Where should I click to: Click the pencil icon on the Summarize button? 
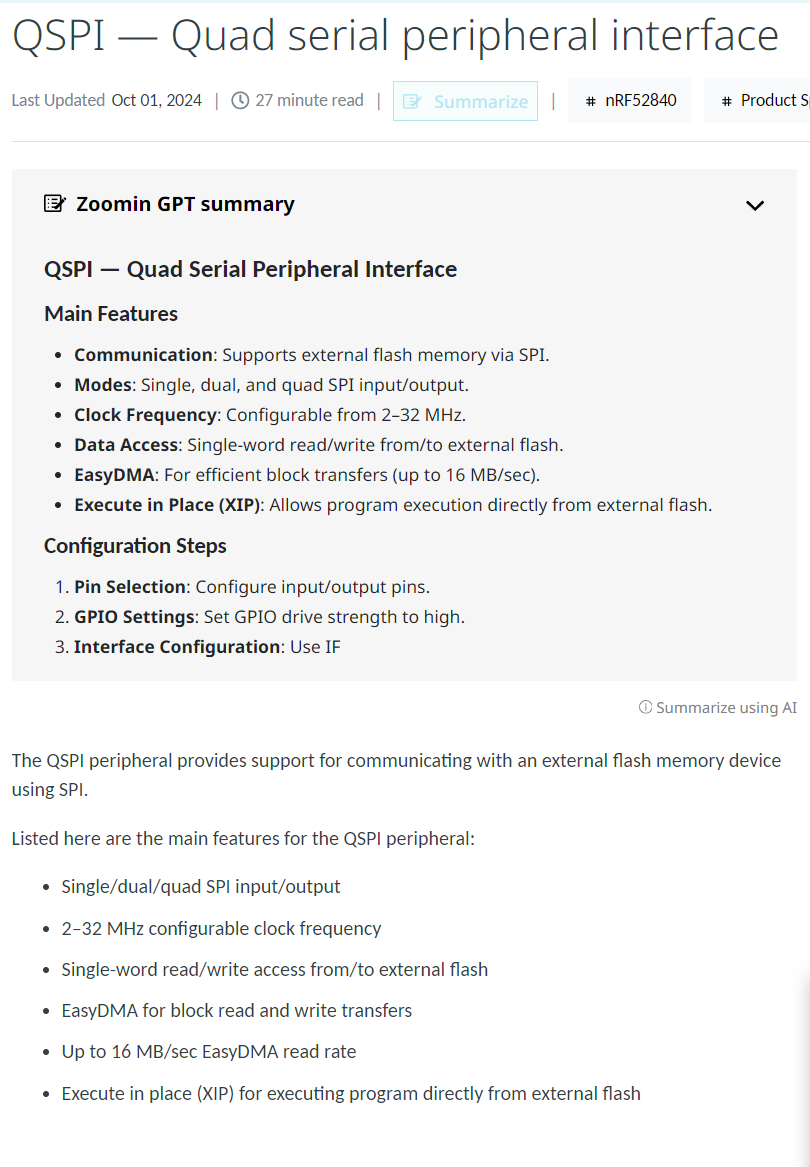pos(412,102)
